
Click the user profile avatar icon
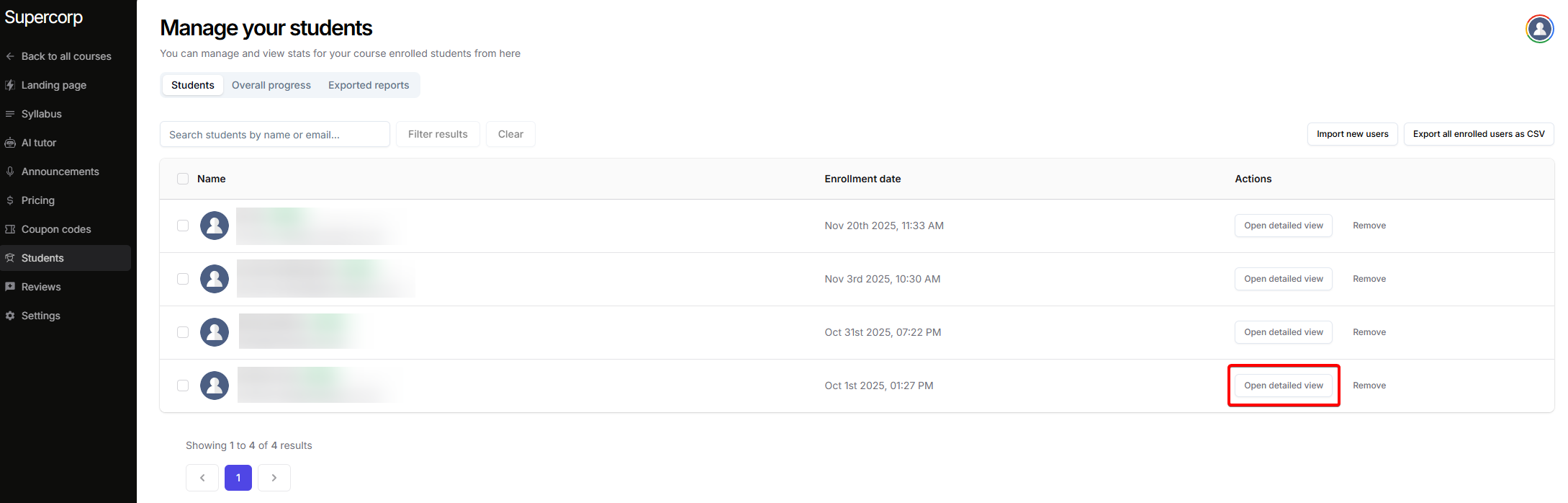click(x=1539, y=29)
